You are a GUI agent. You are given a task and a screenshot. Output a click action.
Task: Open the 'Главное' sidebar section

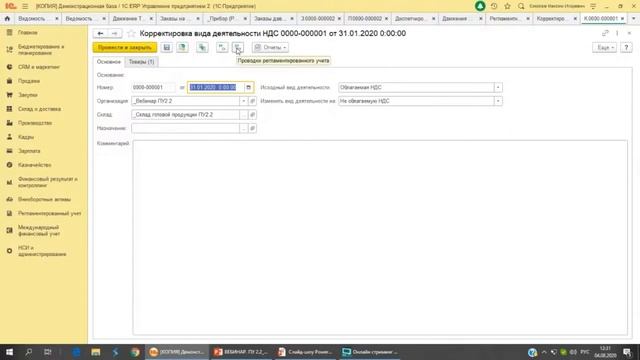click(28, 32)
